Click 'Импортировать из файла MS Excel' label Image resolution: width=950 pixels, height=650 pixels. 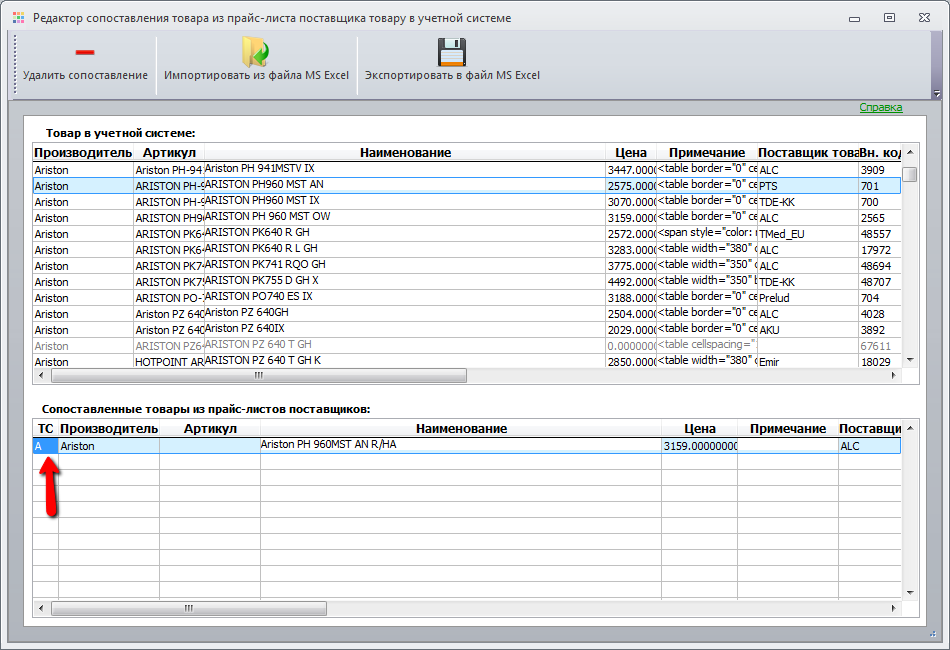[256, 75]
